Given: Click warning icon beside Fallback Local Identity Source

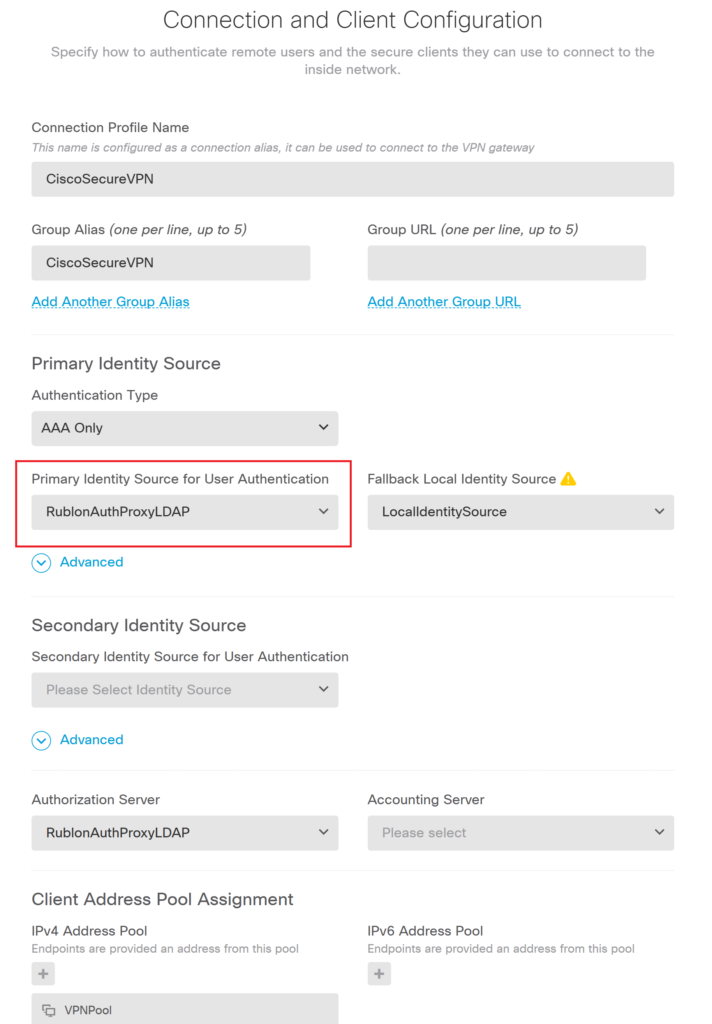Looking at the screenshot, I should [568, 479].
